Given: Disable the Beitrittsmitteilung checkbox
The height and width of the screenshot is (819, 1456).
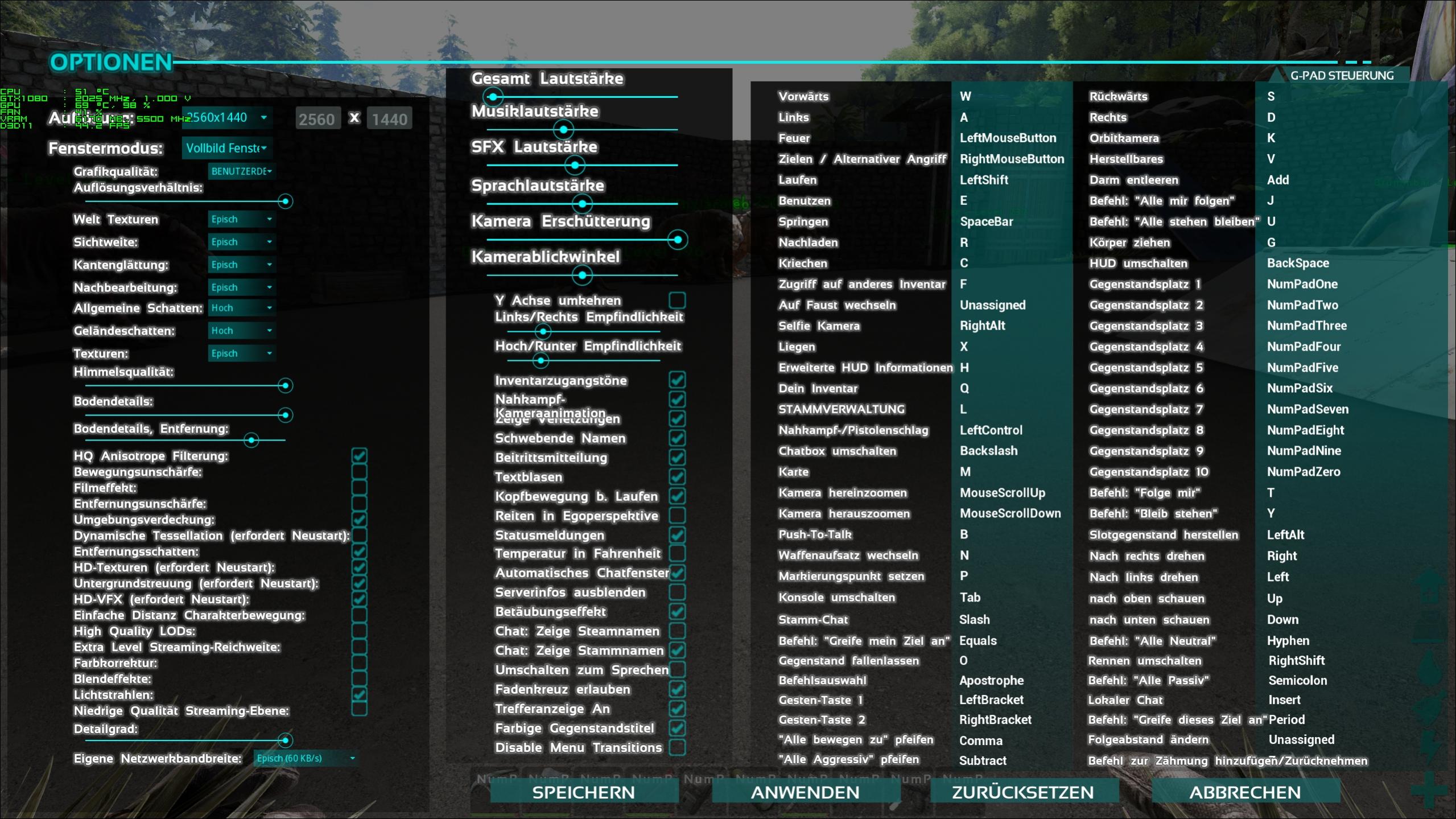Looking at the screenshot, I should [677, 457].
